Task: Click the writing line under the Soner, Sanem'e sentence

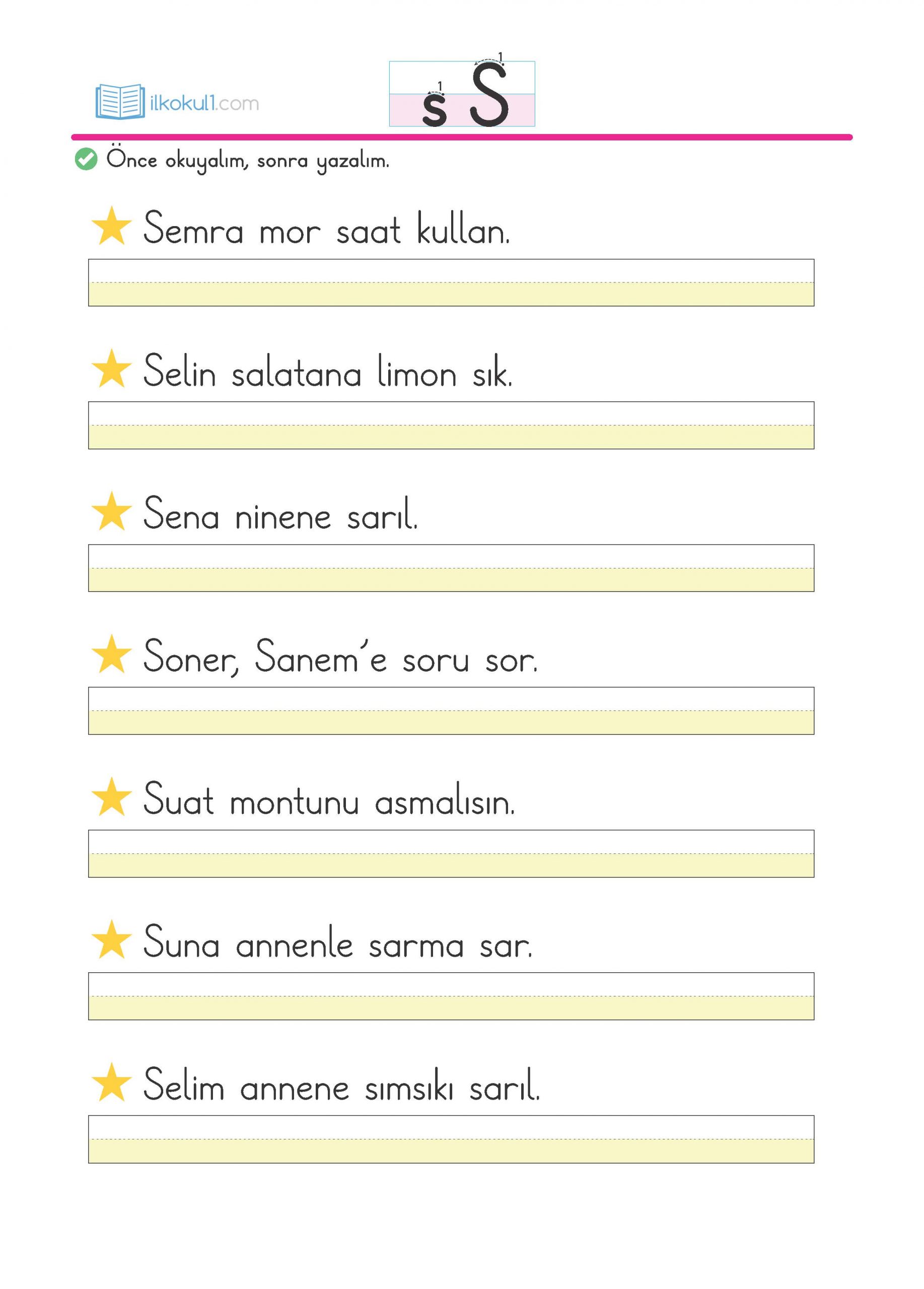Action: pyautogui.click(x=451, y=710)
